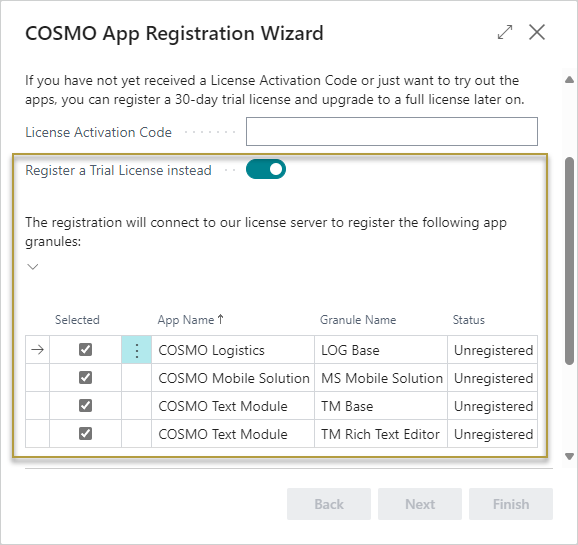The height and width of the screenshot is (545, 578).
Task: Open row actions menu for COSMO Logistics
Action: click(136, 350)
